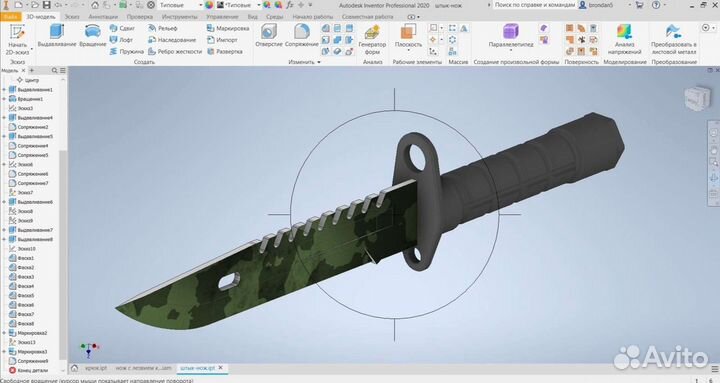Open a file from quick access toolbar
The height and width of the screenshot is (383, 720).
(35, 5)
